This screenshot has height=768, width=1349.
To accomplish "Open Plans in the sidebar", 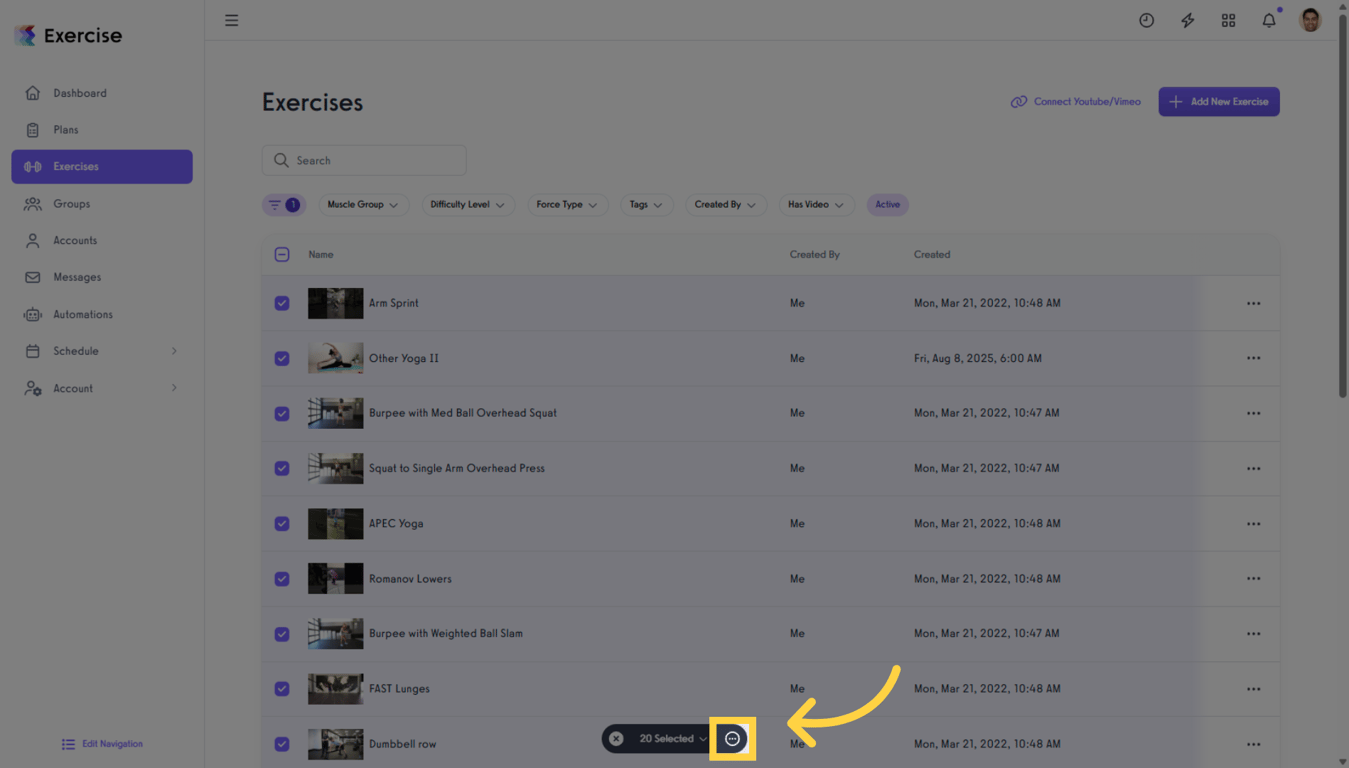I will pyautogui.click(x=102, y=130).
